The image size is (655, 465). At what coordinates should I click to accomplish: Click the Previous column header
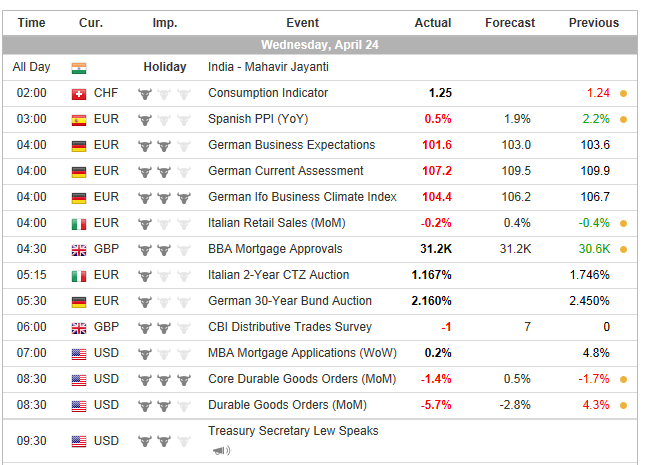tap(594, 23)
